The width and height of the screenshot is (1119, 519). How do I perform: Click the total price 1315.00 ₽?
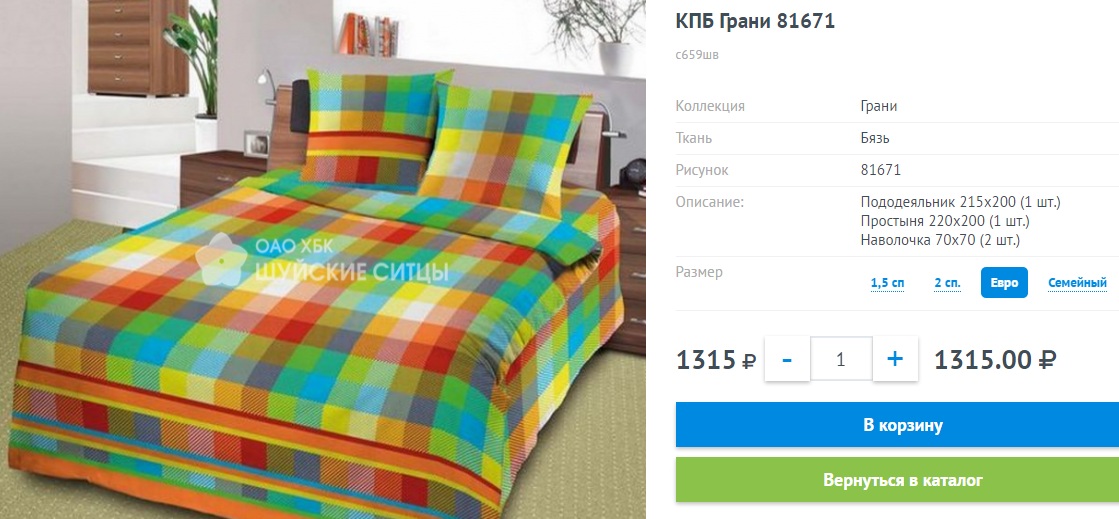[996, 360]
